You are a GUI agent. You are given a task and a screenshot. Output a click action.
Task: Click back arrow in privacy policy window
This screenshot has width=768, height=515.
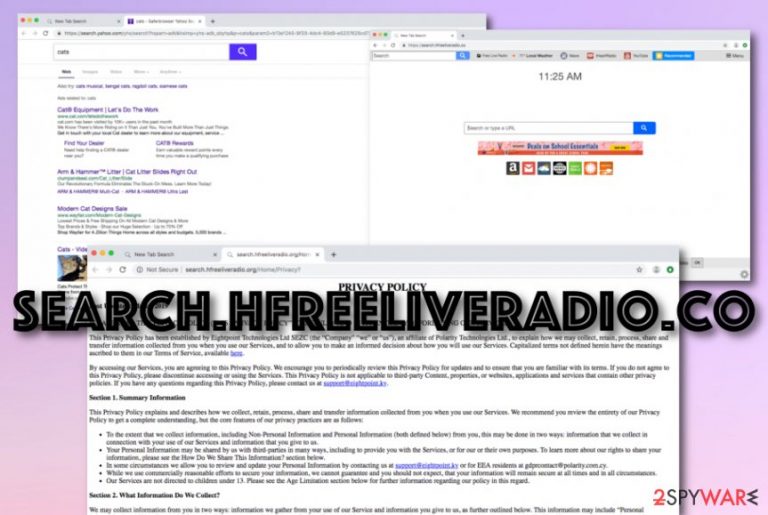(x=96, y=270)
